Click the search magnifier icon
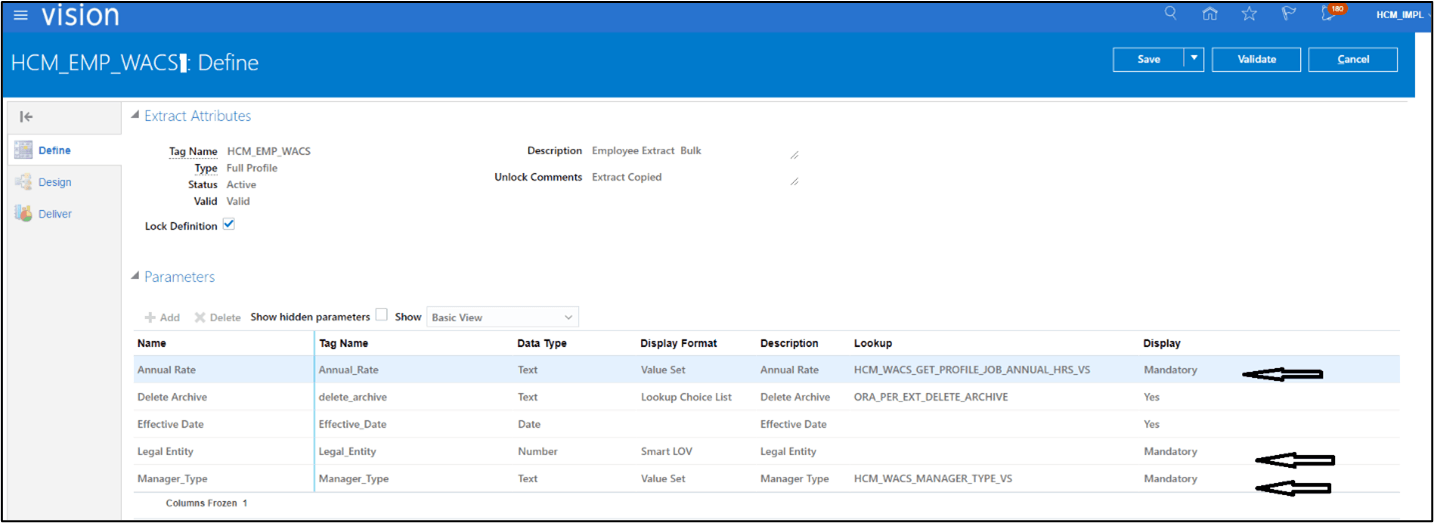The width and height of the screenshot is (1434, 523). point(1171,13)
